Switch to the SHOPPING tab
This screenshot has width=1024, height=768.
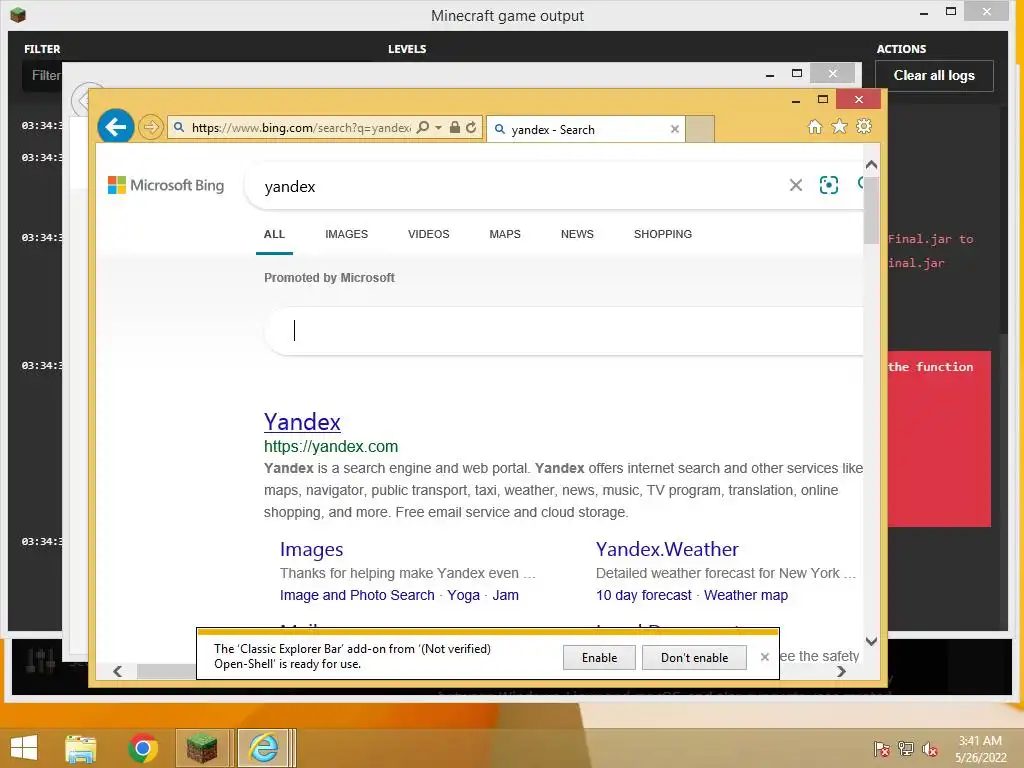pyautogui.click(x=663, y=234)
